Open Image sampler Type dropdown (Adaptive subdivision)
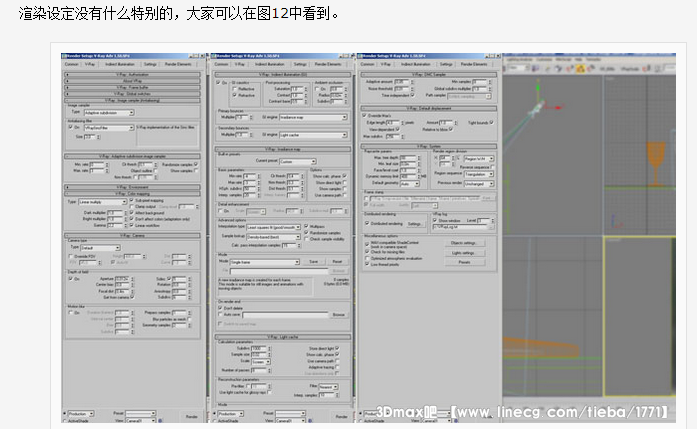The height and width of the screenshot is (429, 697). point(109,113)
